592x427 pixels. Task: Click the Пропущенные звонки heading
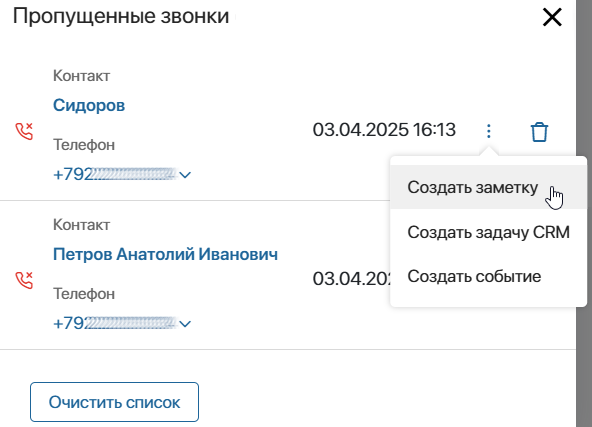tap(121, 16)
